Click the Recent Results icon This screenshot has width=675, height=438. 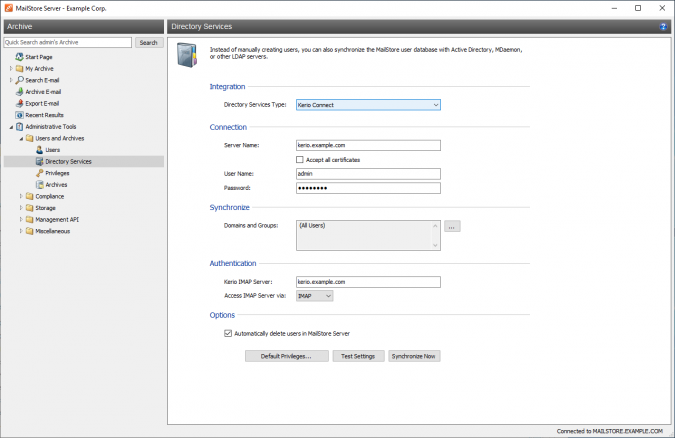click(x=19, y=115)
